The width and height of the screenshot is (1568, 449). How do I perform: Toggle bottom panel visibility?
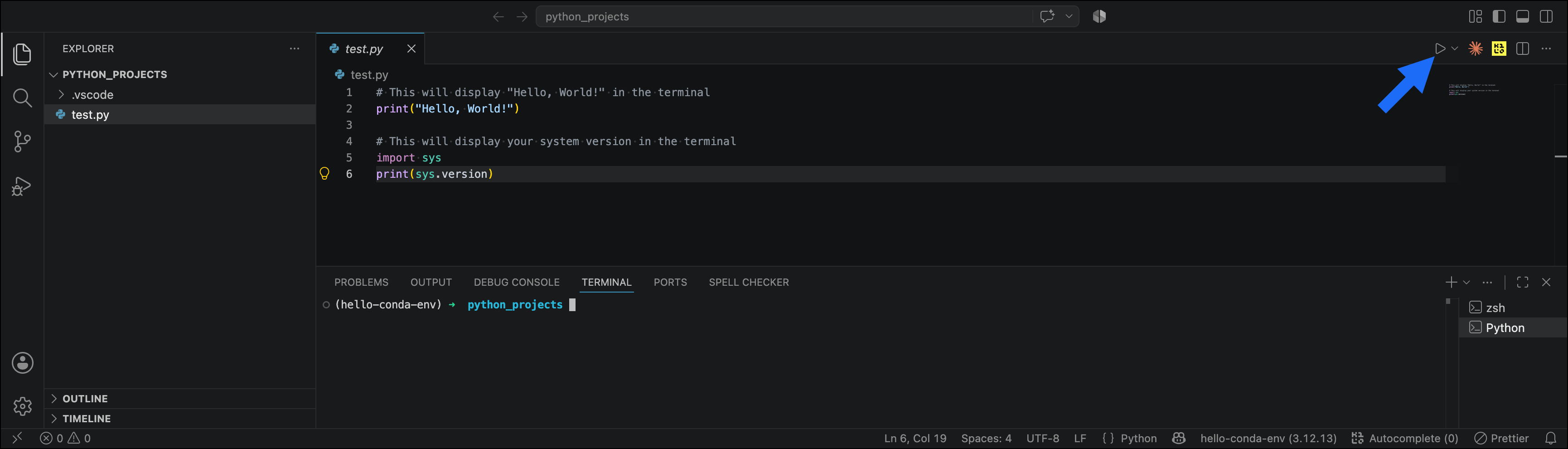pos(1522,16)
